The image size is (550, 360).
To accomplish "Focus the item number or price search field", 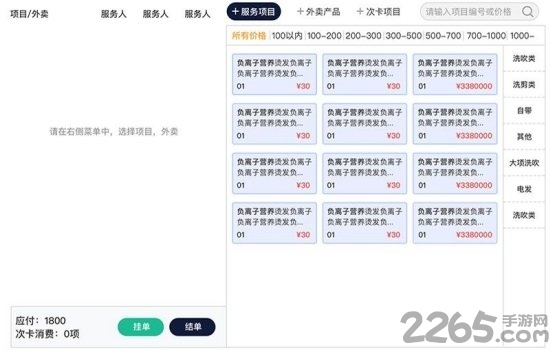I will pyautogui.click(x=479, y=12).
